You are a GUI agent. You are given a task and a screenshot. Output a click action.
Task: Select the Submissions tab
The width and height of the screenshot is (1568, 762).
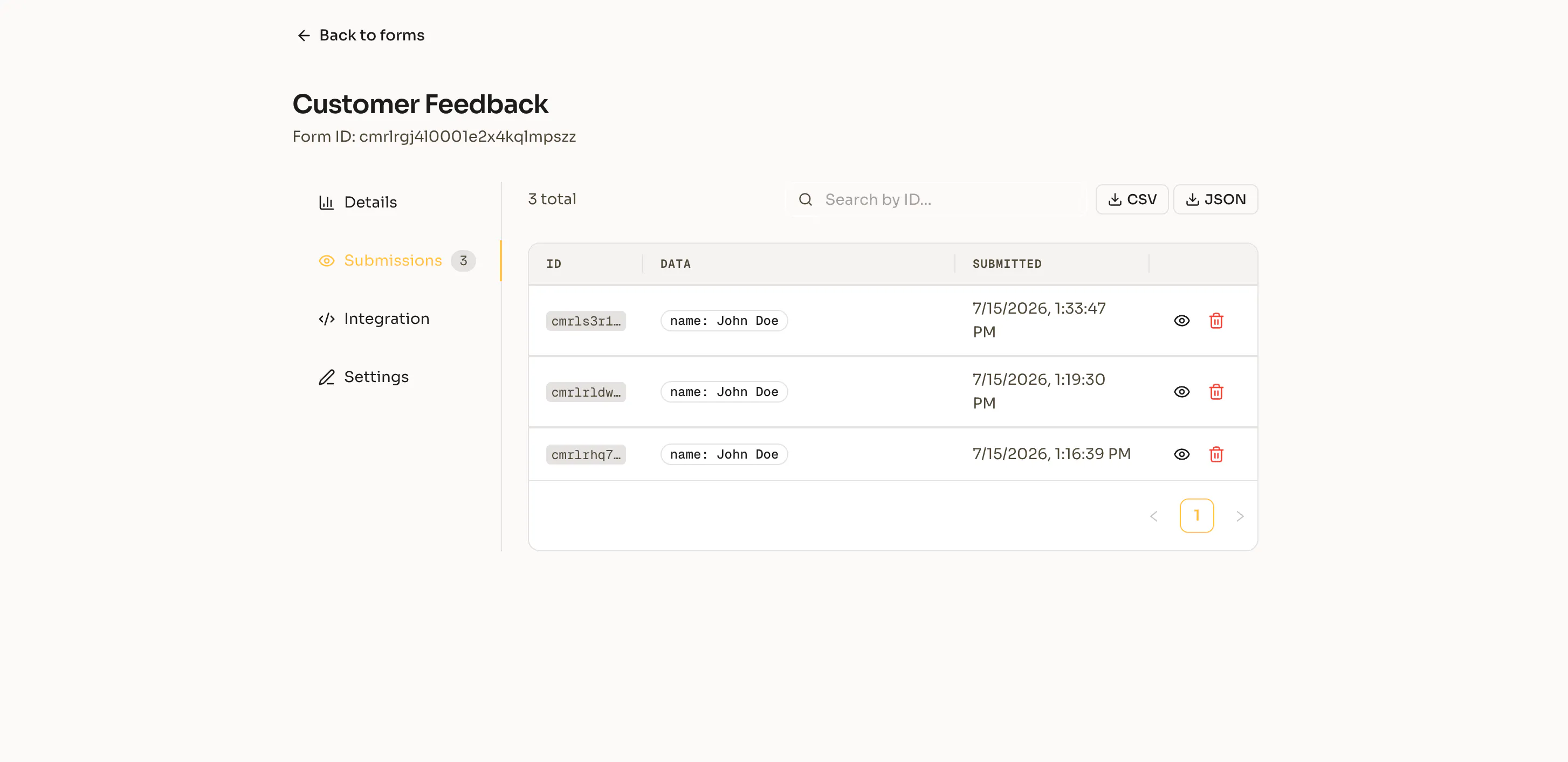pyautogui.click(x=397, y=261)
